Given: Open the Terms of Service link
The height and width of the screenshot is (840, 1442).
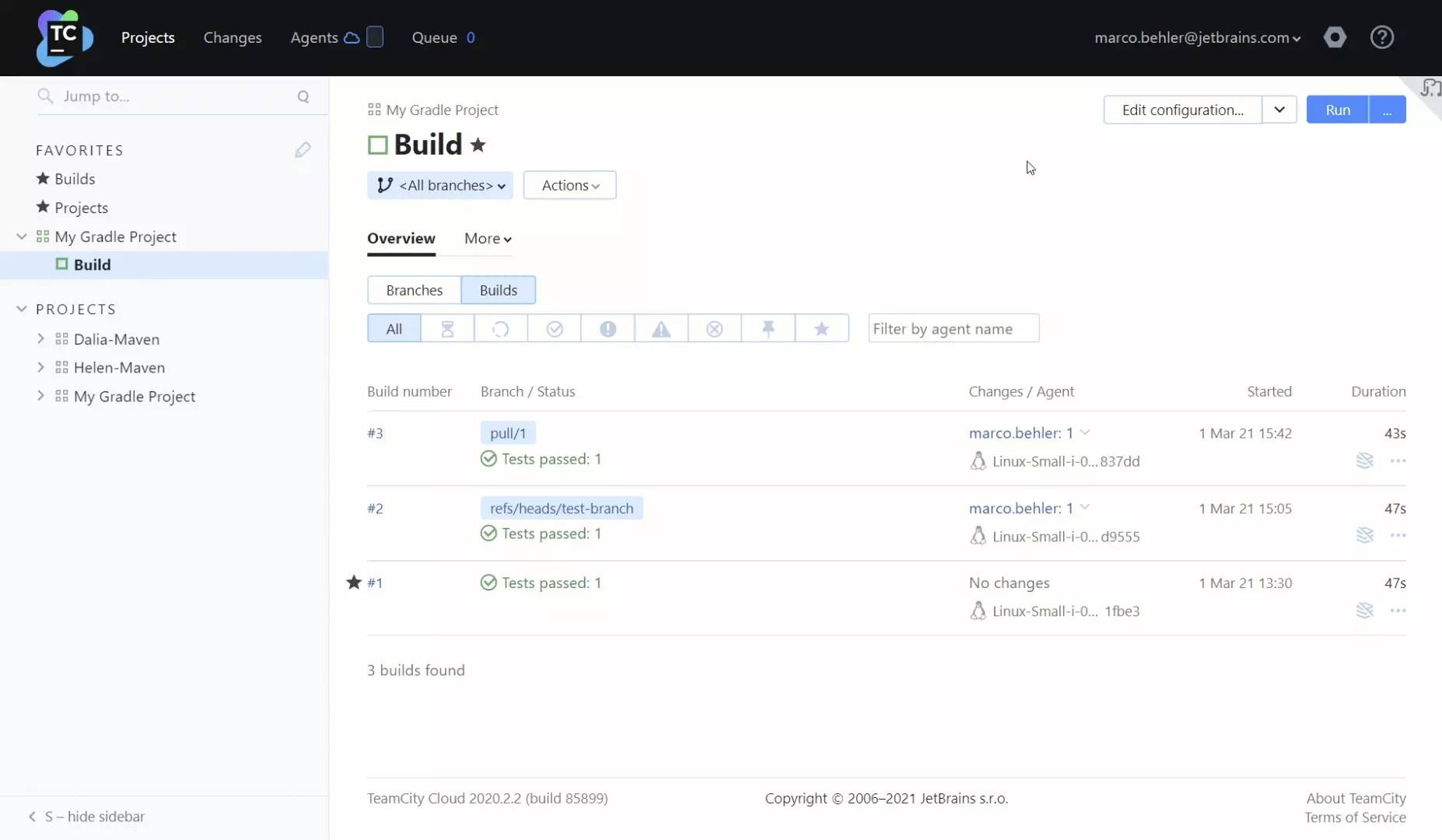Looking at the screenshot, I should click(x=1355, y=817).
